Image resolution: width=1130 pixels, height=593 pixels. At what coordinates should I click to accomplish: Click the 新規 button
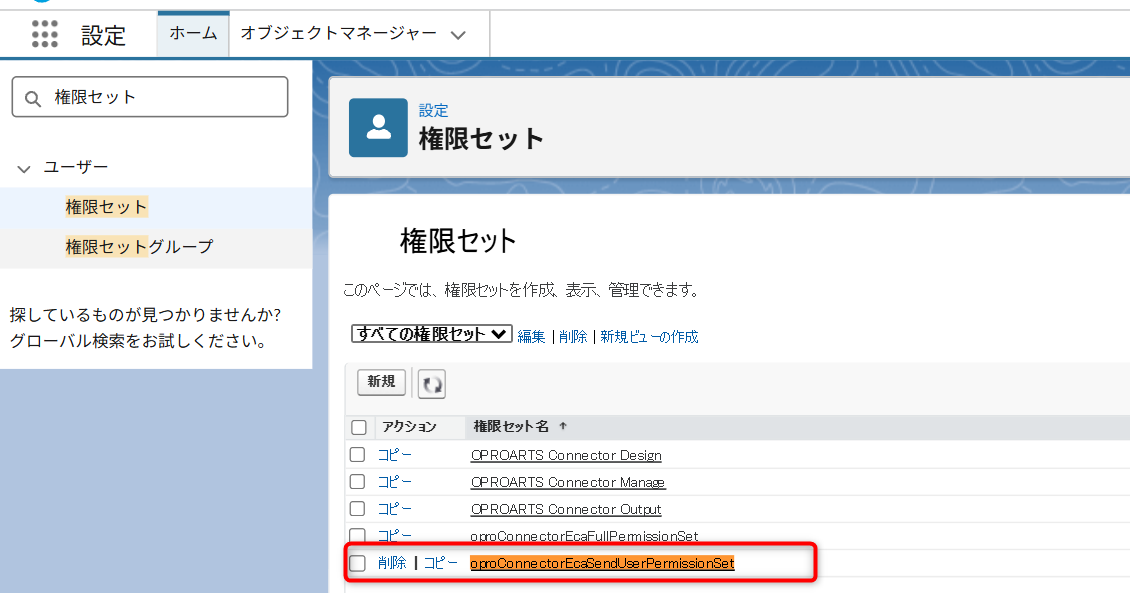coord(381,382)
